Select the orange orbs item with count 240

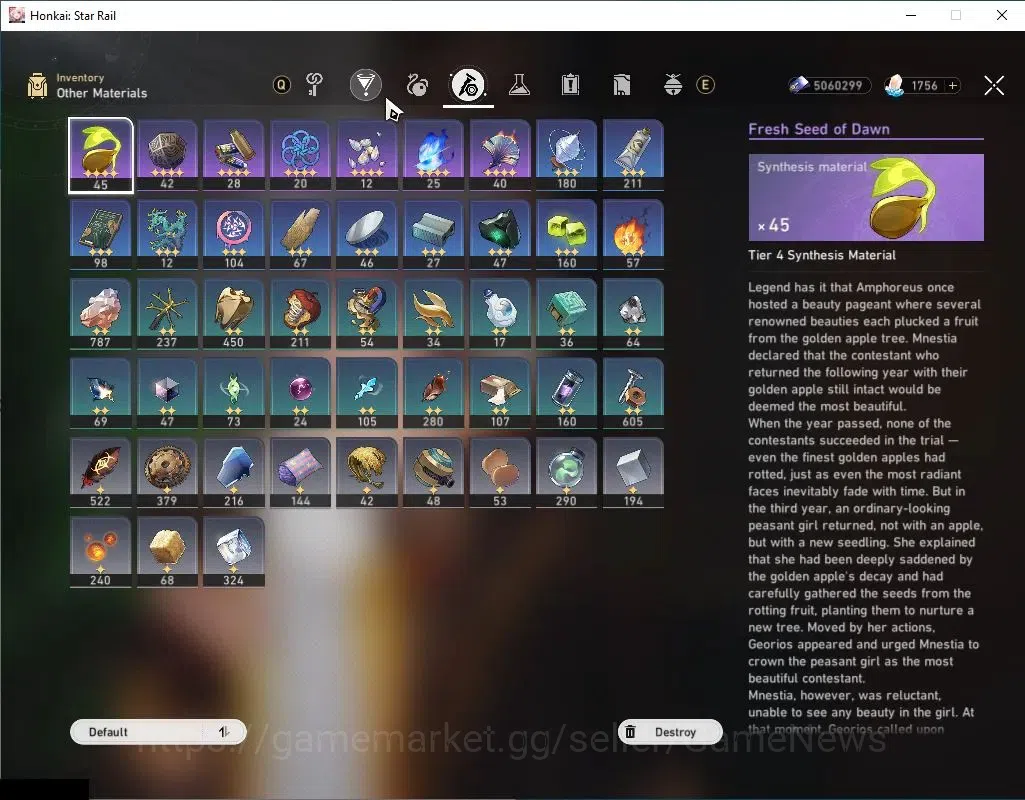(100, 552)
